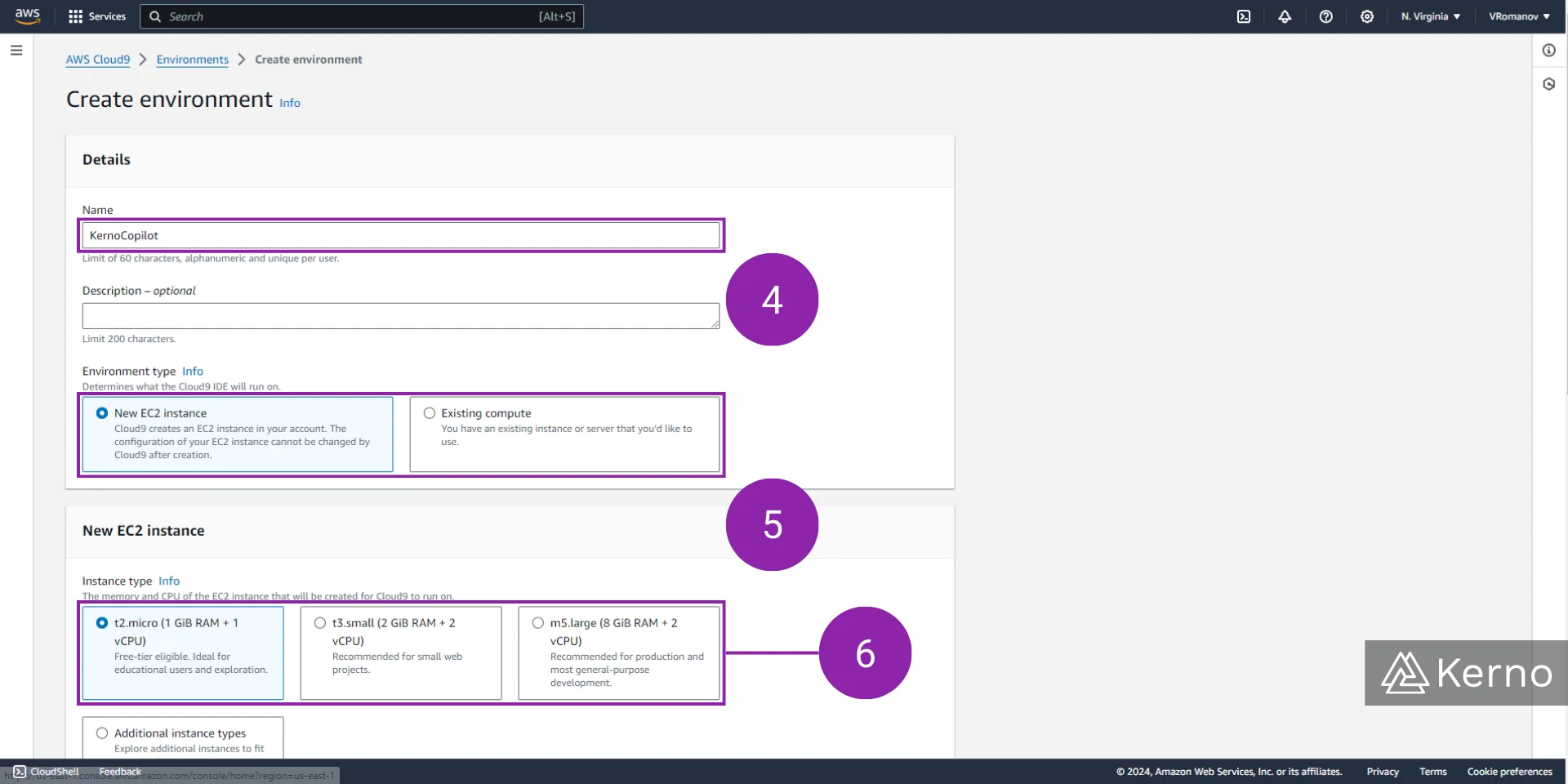Open the notifications bell

pyautogui.click(x=1285, y=16)
